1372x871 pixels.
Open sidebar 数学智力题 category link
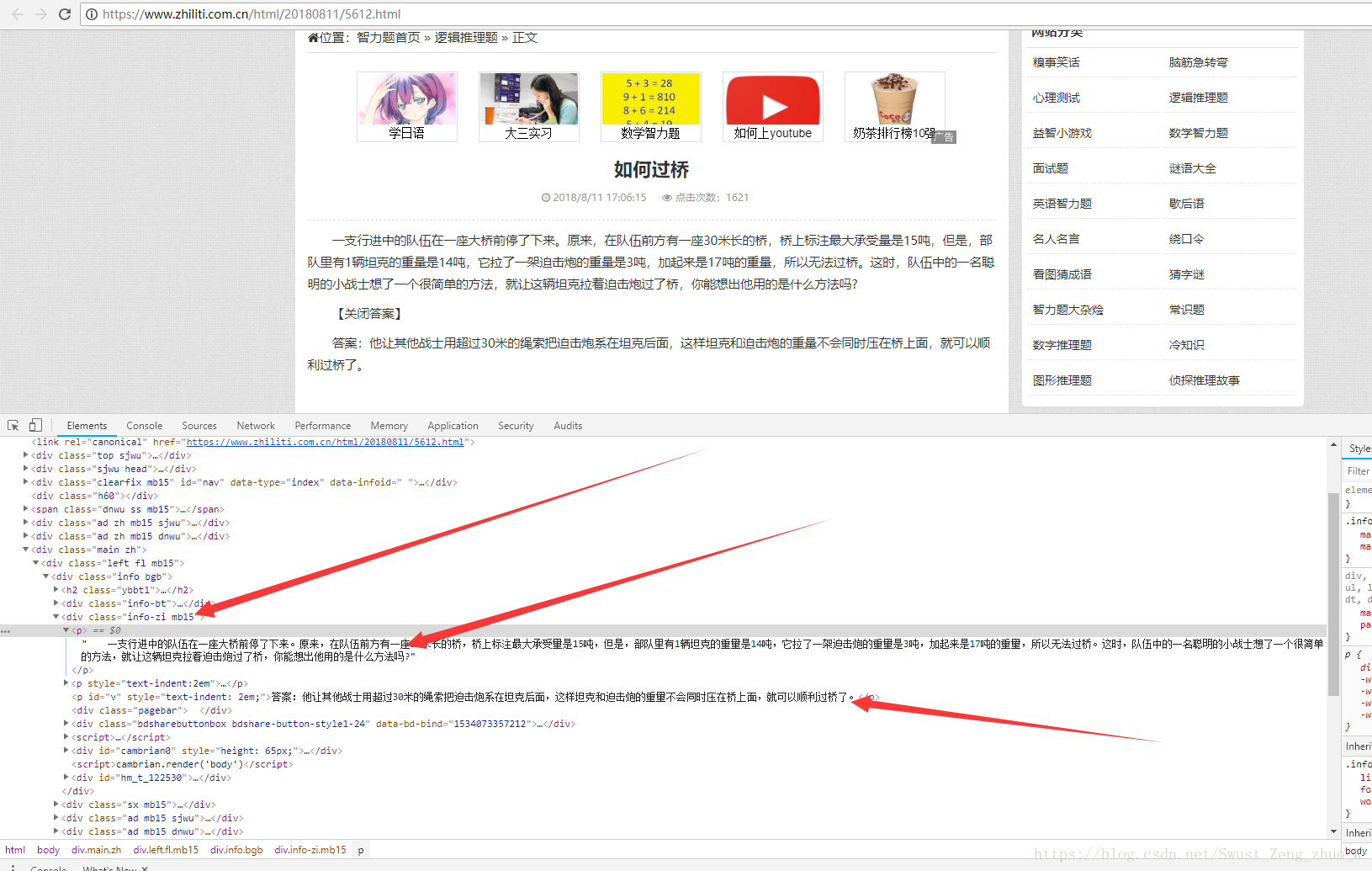pyautogui.click(x=1199, y=133)
